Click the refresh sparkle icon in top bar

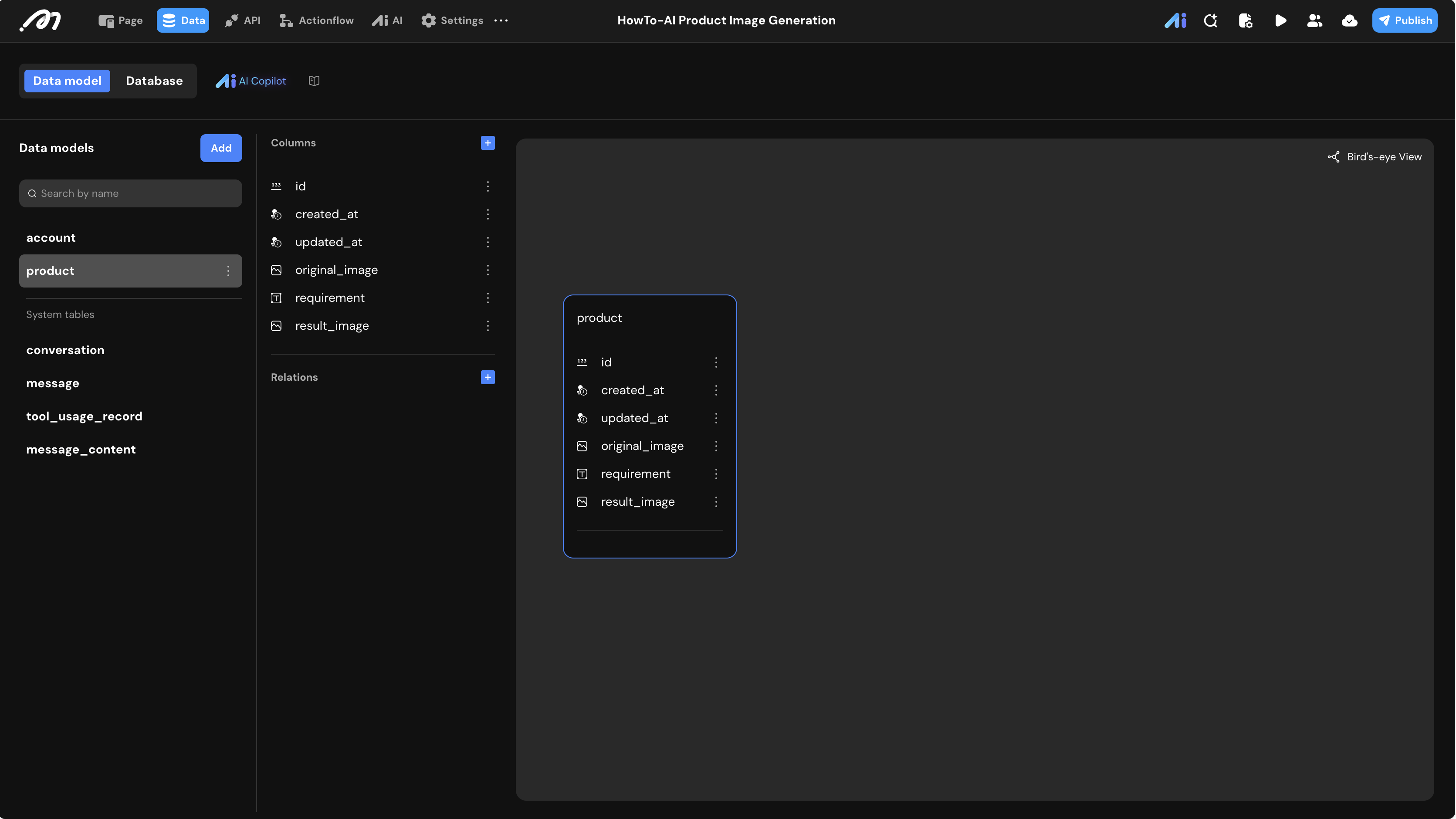click(x=1210, y=21)
